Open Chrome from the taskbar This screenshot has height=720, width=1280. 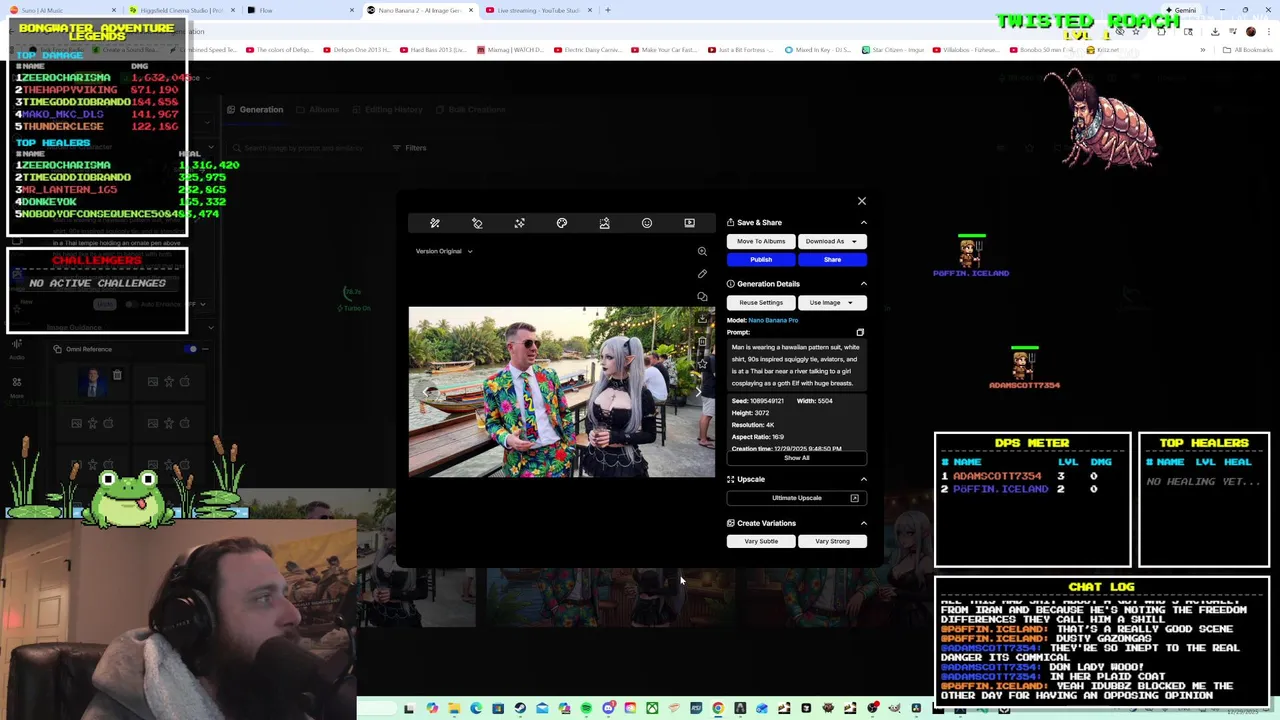pyautogui.click(x=718, y=708)
